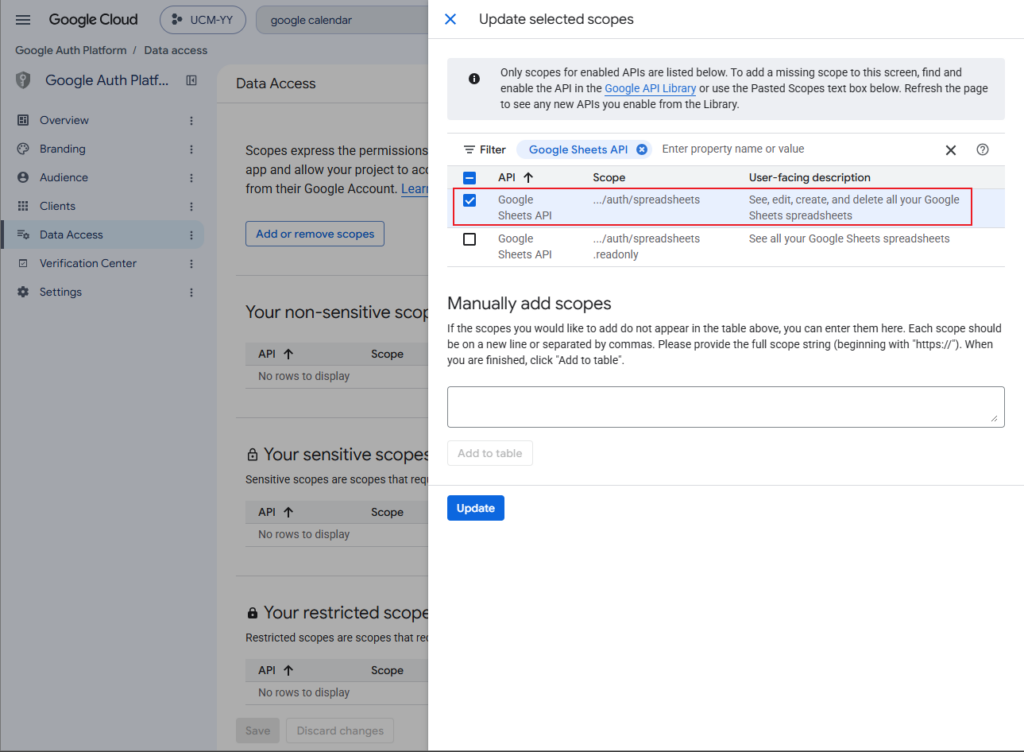This screenshot has height=752, width=1024.
Task: Focus the manually add scopes text area
Action: [726, 407]
